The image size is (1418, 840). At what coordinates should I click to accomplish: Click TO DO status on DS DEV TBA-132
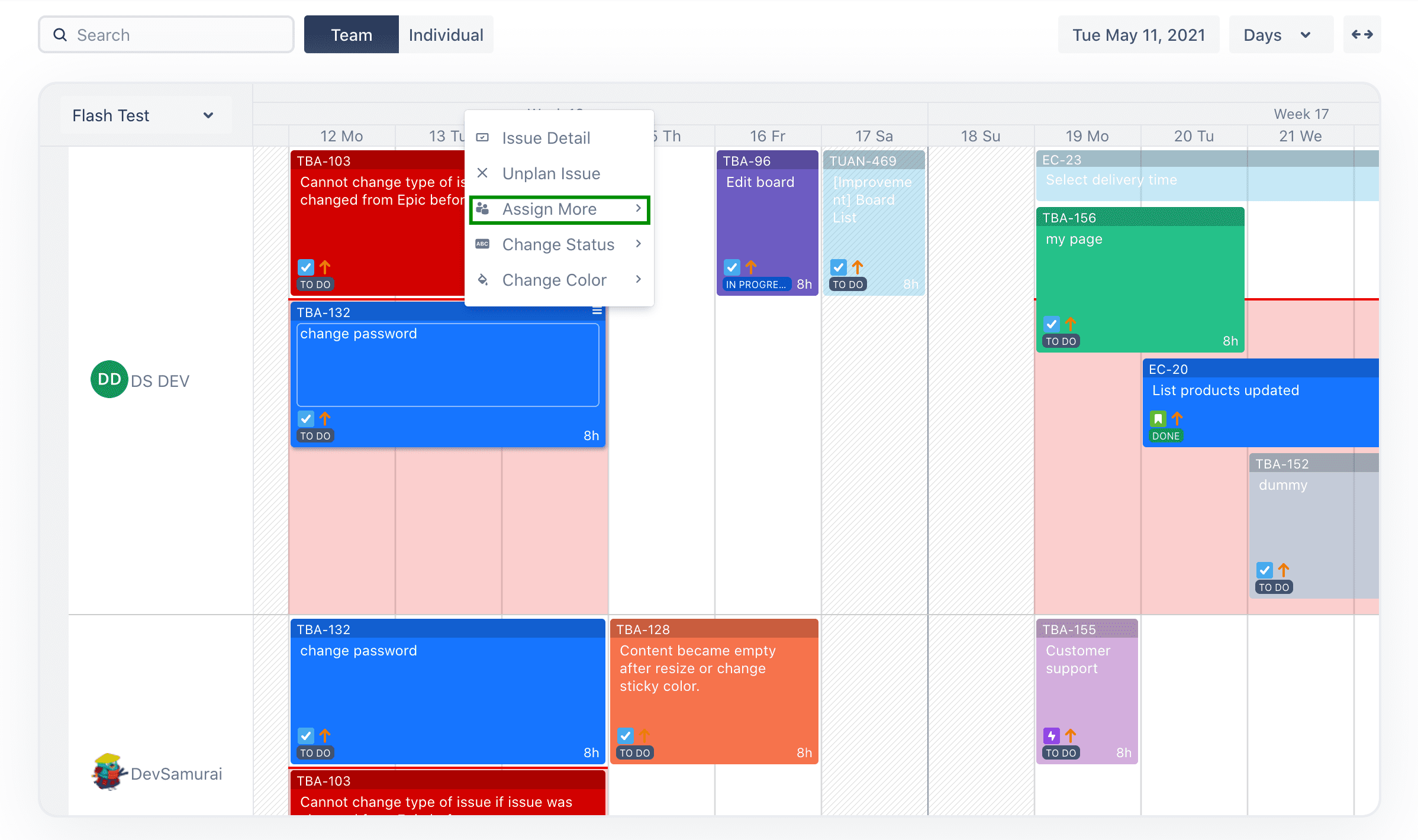[x=315, y=436]
